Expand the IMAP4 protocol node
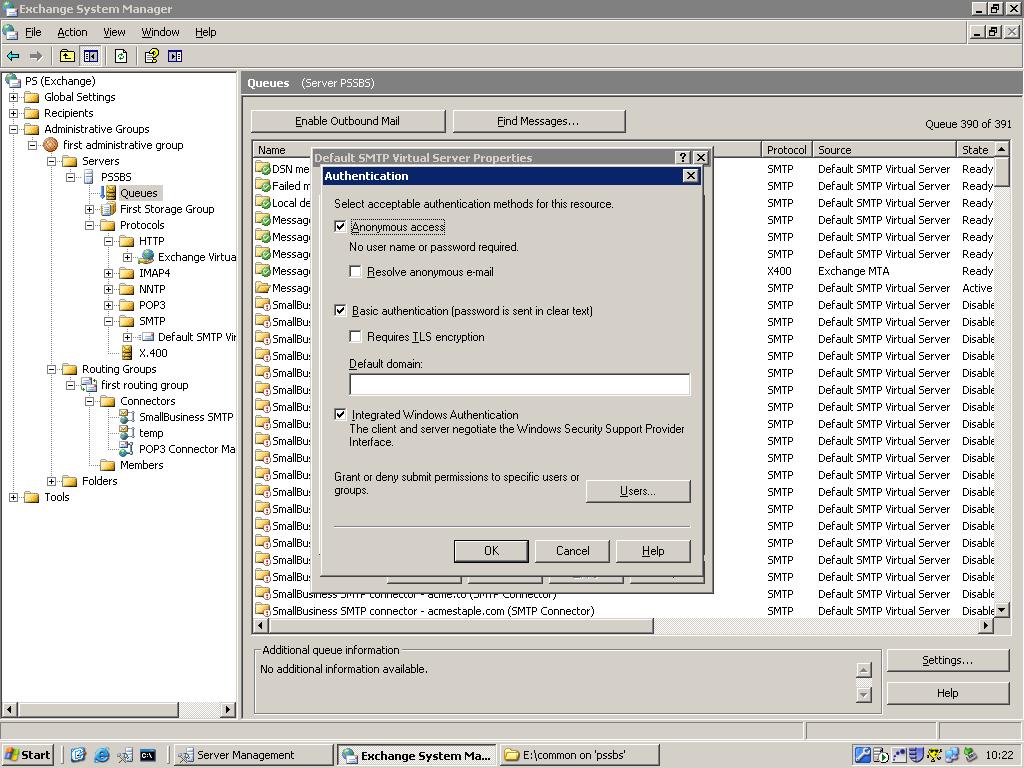The height and width of the screenshot is (768, 1024). (108, 273)
